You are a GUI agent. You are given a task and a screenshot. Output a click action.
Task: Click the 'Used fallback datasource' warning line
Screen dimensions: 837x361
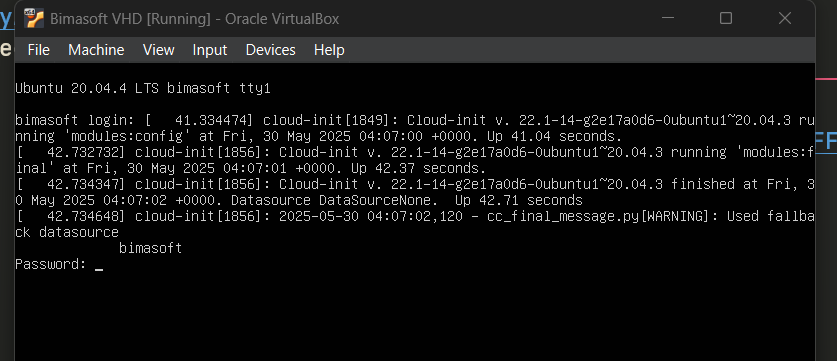[x=414, y=224]
